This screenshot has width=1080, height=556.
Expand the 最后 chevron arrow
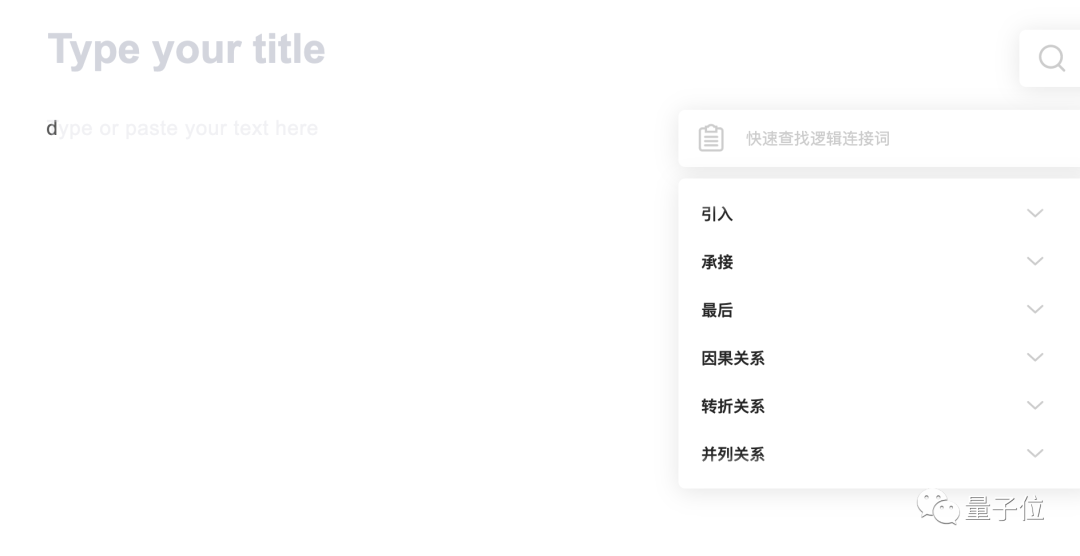pos(1035,309)
